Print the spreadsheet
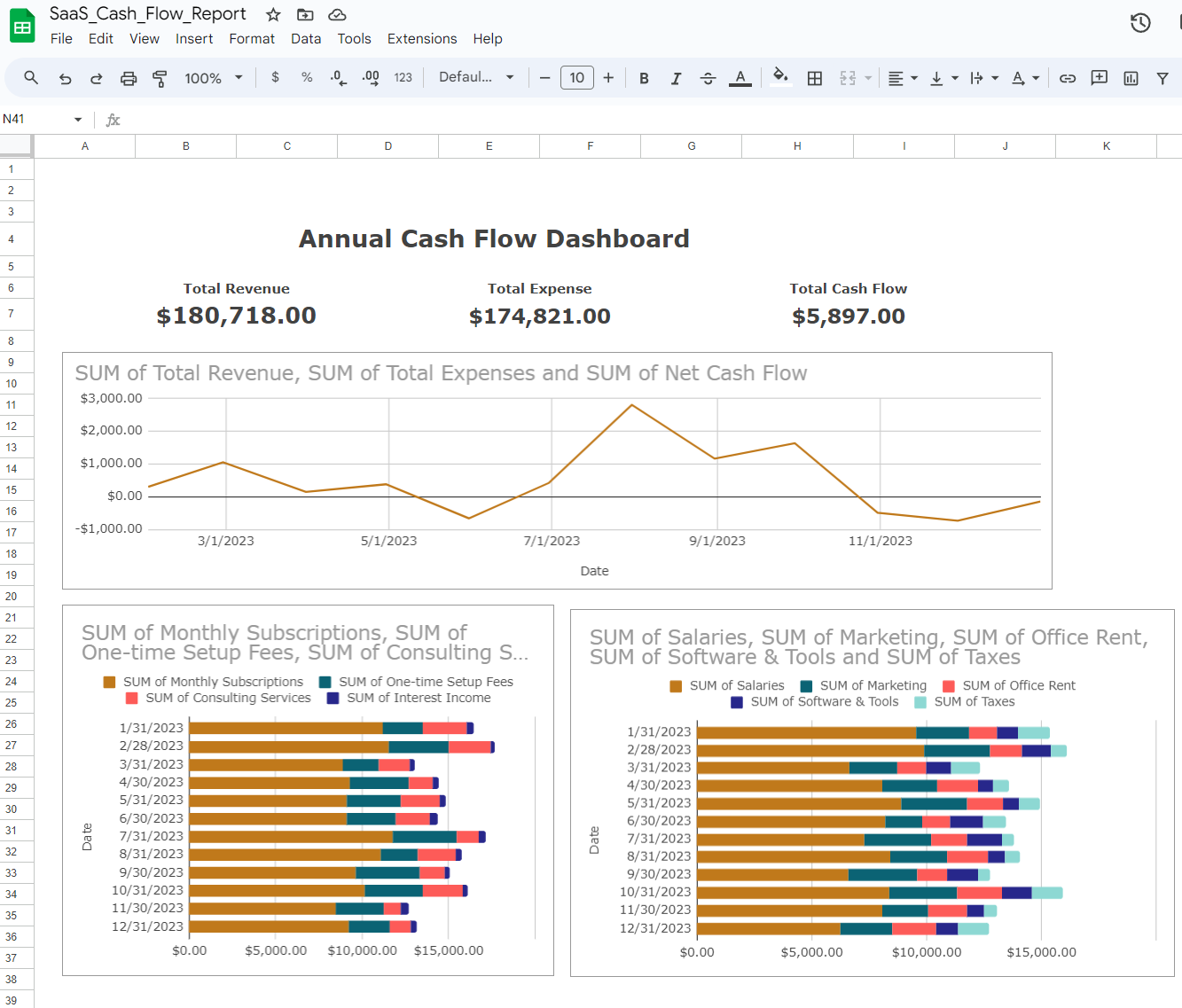1182x1008 pixels. (x=129, y=78)
